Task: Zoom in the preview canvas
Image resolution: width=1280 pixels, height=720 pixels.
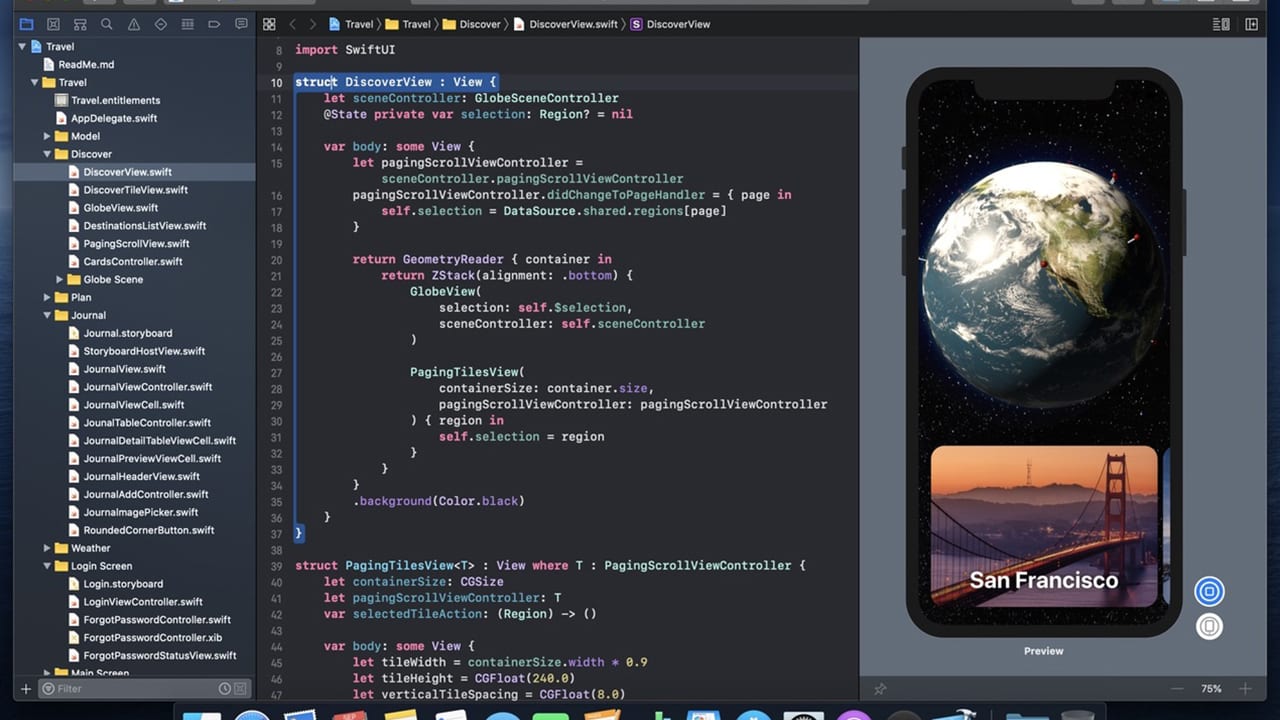Action: coord(1245,689)
